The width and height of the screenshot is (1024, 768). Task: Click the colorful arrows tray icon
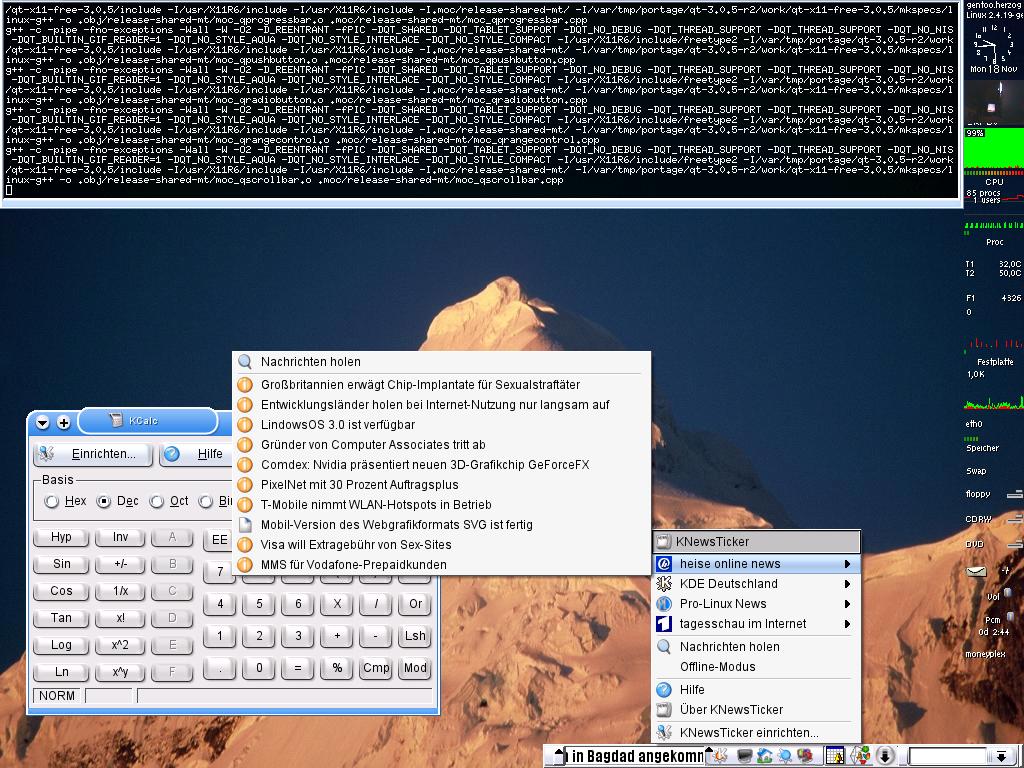861,756
